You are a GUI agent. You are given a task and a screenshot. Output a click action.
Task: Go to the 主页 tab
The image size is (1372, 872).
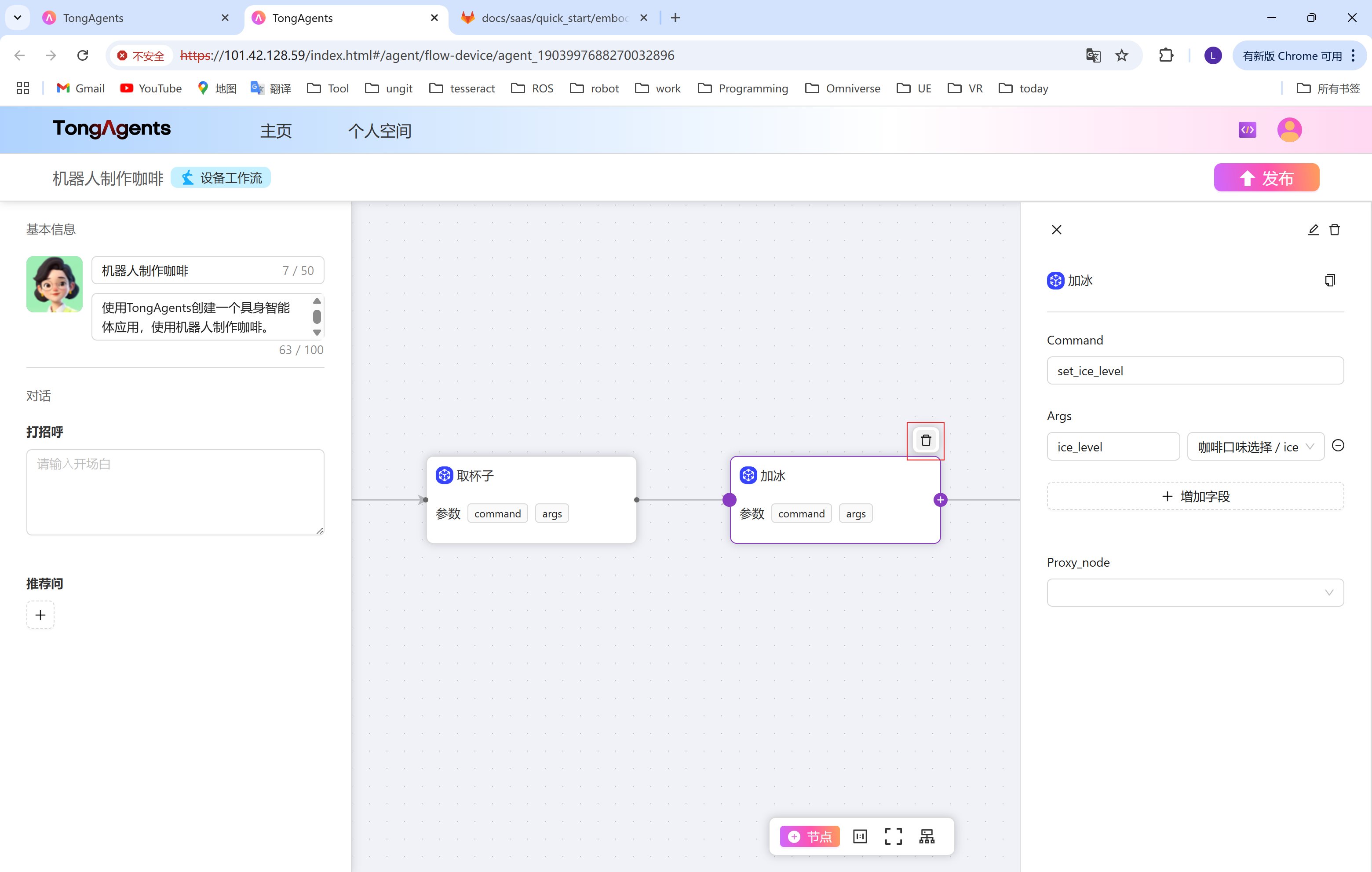click(x=276, y=131)
